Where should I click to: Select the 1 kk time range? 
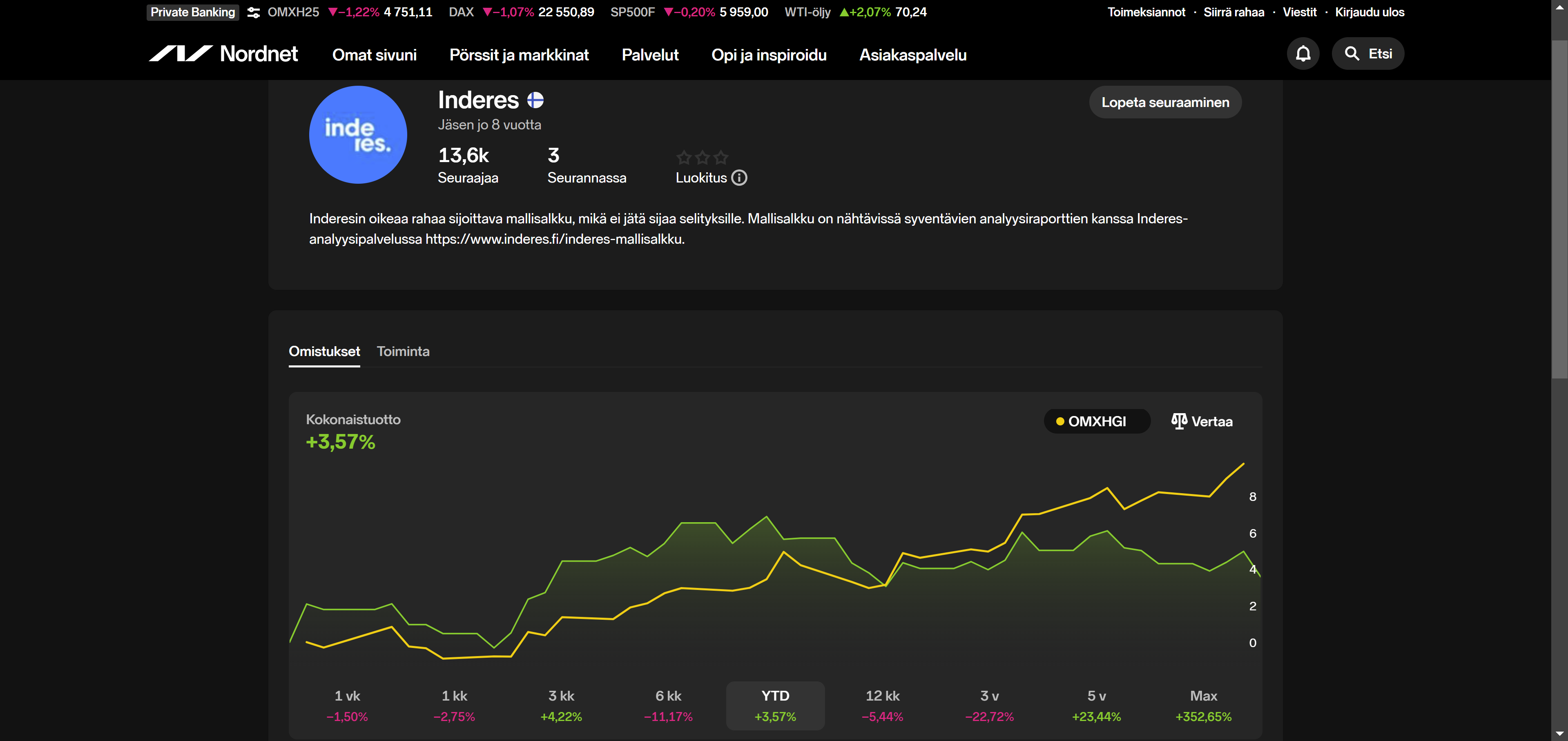pyautogui.click(x=454, y=705)
